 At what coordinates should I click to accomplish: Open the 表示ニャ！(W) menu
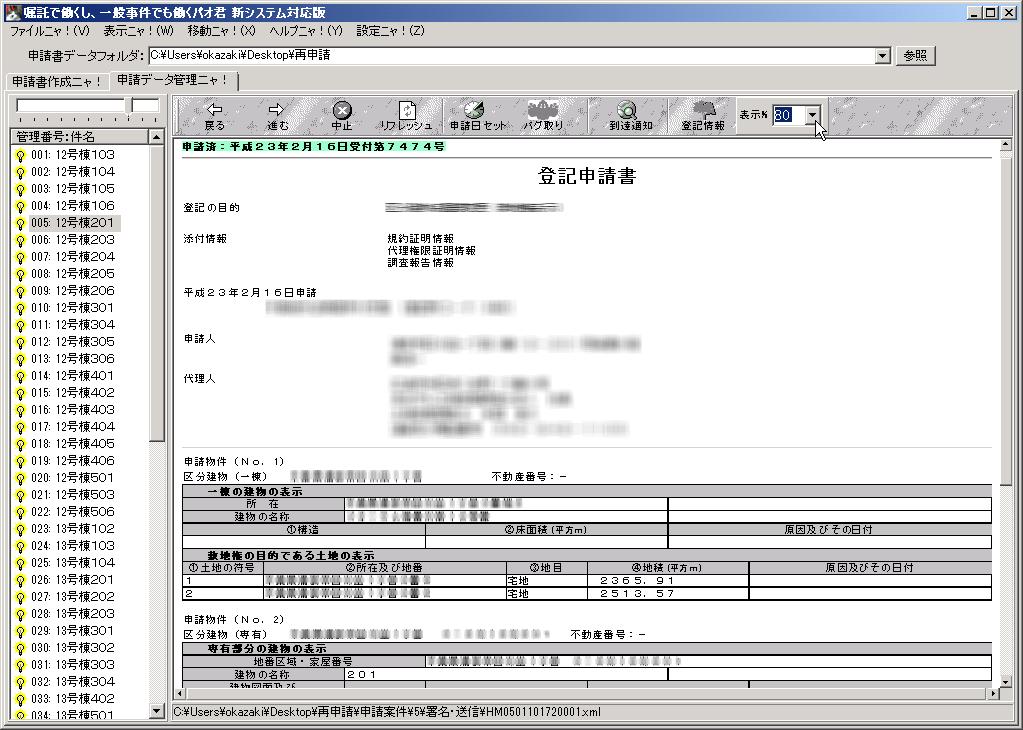(x=138, y=31)
